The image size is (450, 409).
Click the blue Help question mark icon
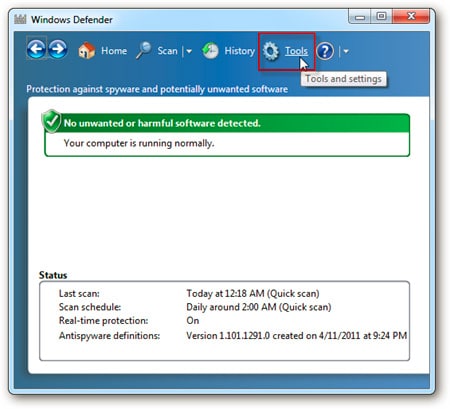coord(325,51)
